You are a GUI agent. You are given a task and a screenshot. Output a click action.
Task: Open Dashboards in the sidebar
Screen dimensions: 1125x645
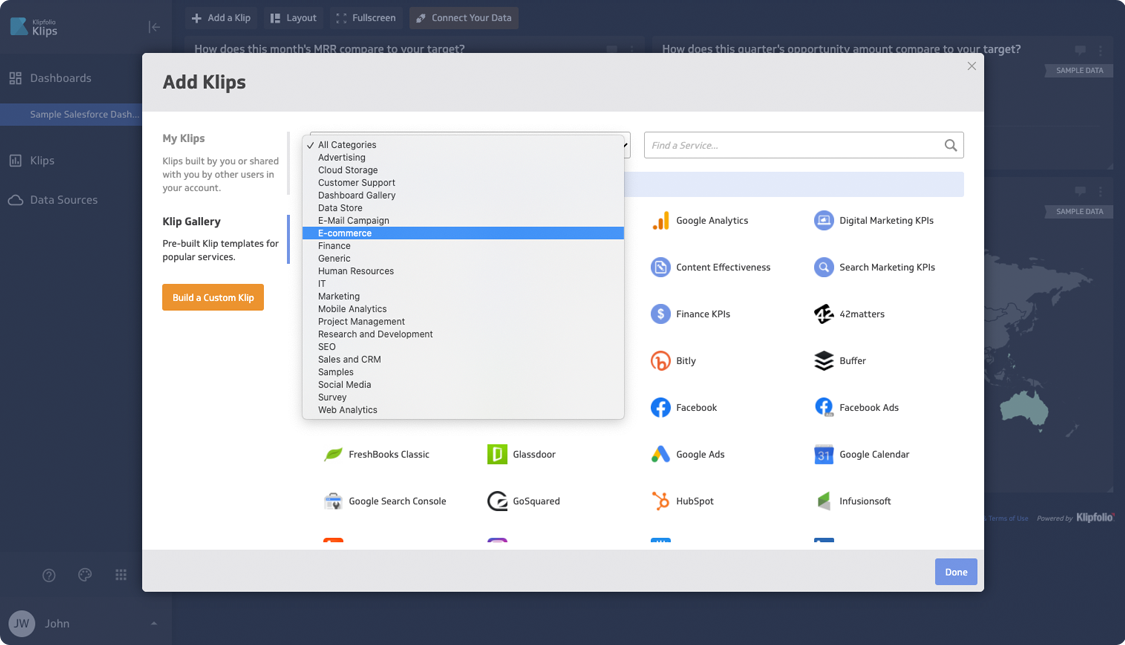[60, 78]
